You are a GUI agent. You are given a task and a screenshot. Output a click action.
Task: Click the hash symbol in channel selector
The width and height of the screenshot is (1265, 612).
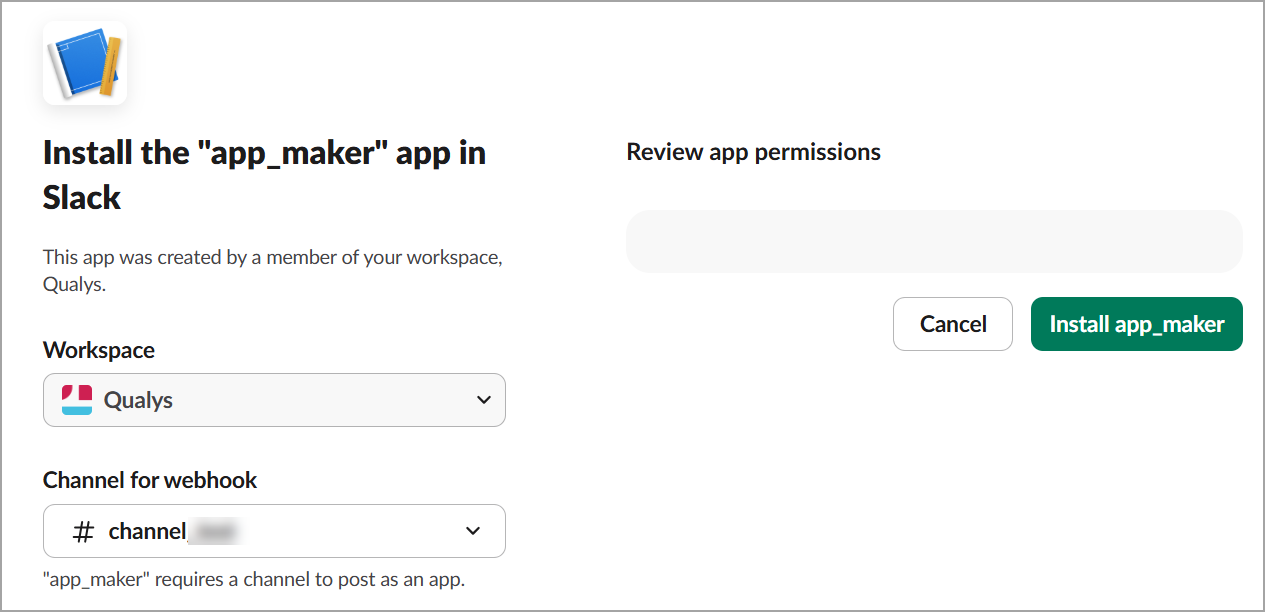pyautogui.click(x=84, y=531)
